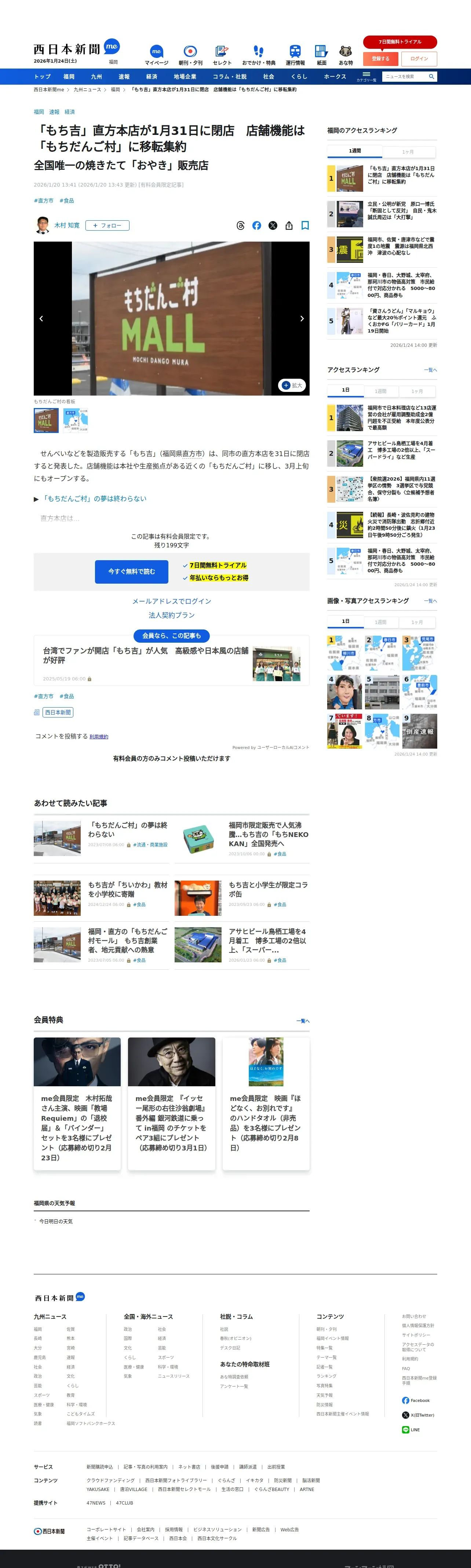Click the 登録する button
This screenshot has height=1568, width=471.
(x=380, y=58)
